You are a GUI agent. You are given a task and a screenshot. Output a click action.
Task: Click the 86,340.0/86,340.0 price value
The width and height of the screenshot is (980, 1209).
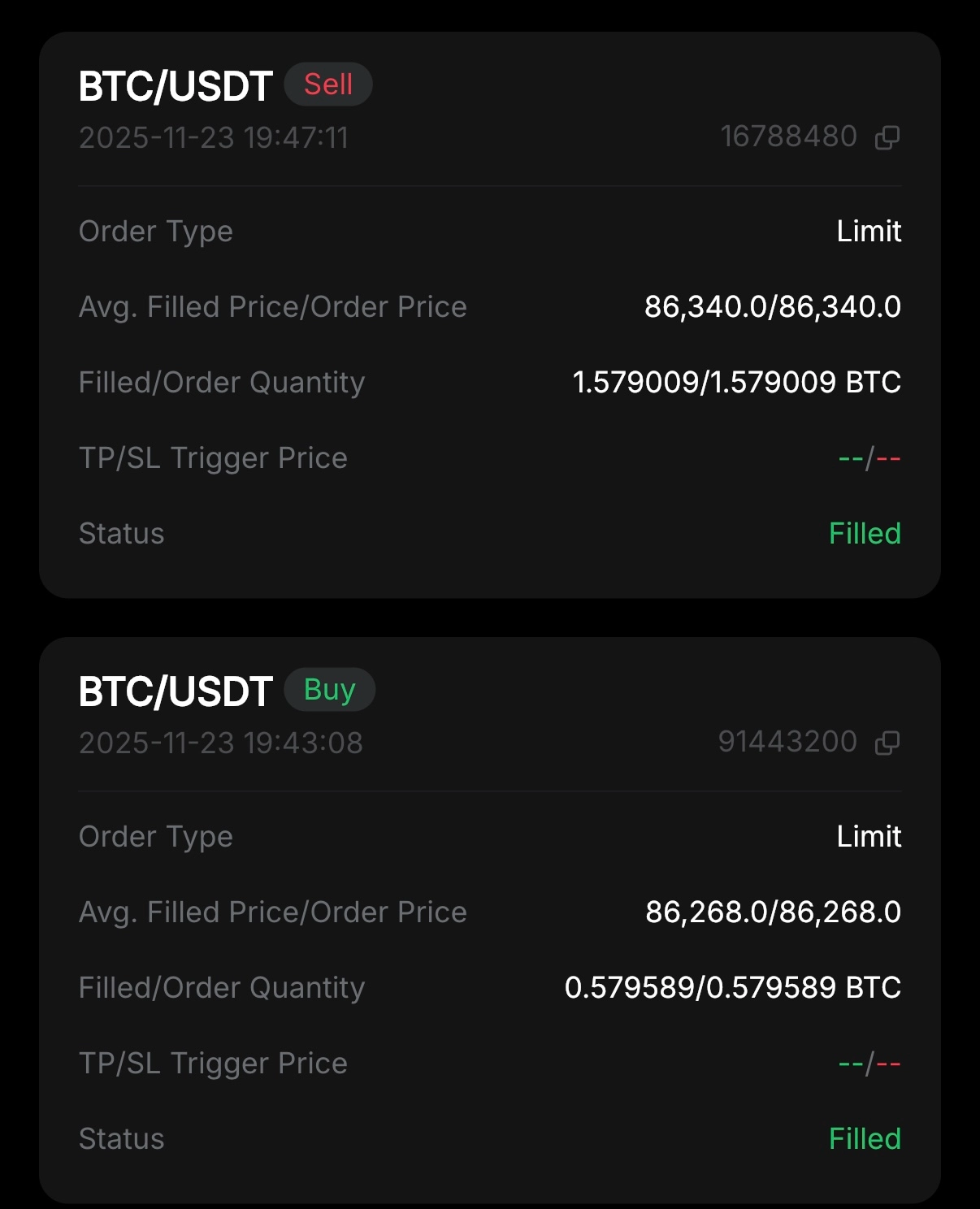772,307
